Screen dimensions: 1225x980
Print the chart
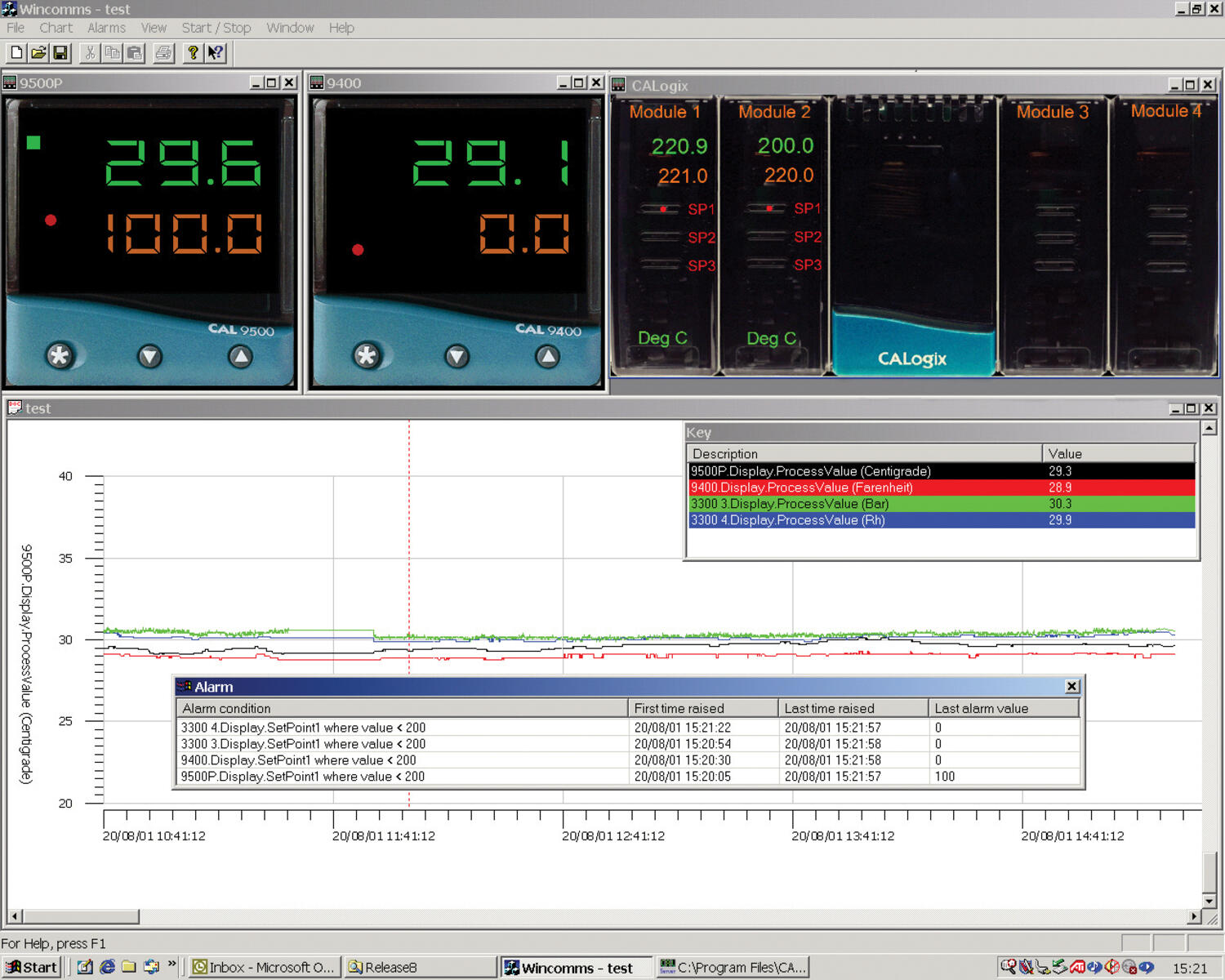[x=163, y=53]
